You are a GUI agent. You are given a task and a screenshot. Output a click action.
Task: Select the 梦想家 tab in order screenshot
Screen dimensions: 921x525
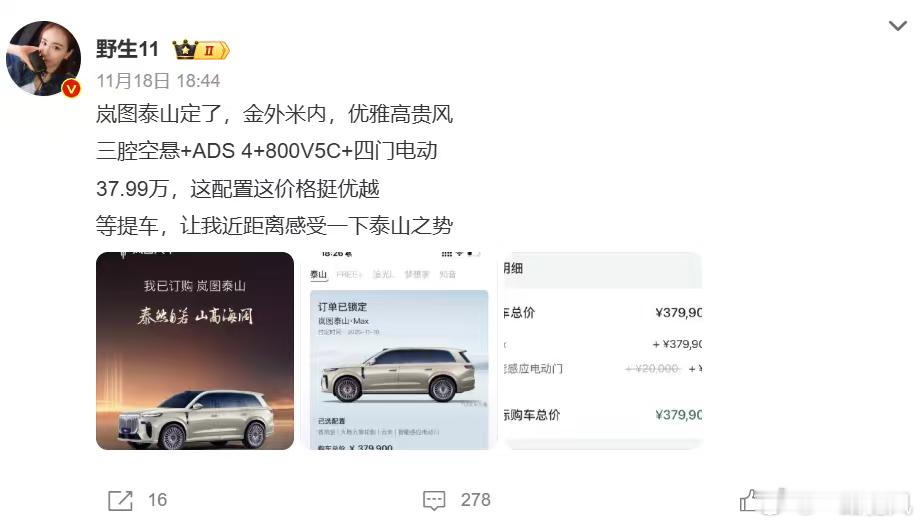[417, 274]
